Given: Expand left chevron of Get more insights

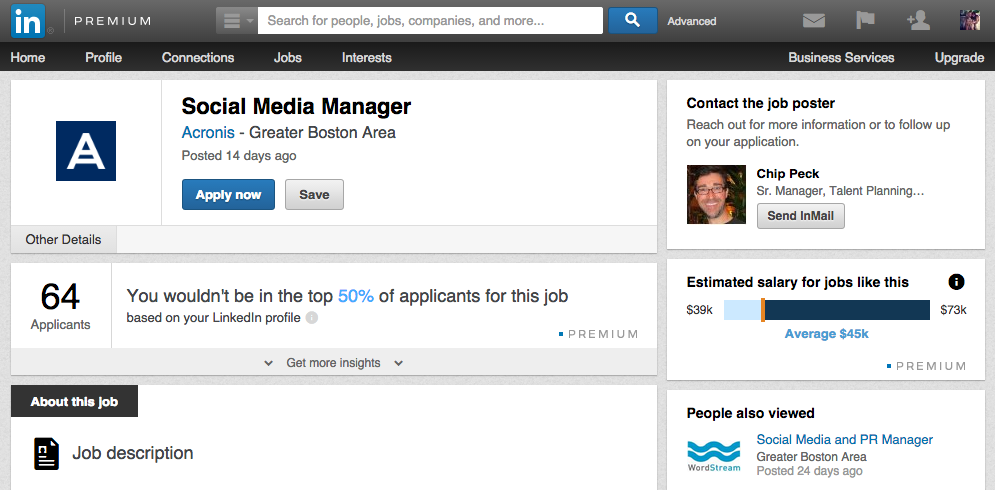Looking at the screenshot, I should pos(268,363).
